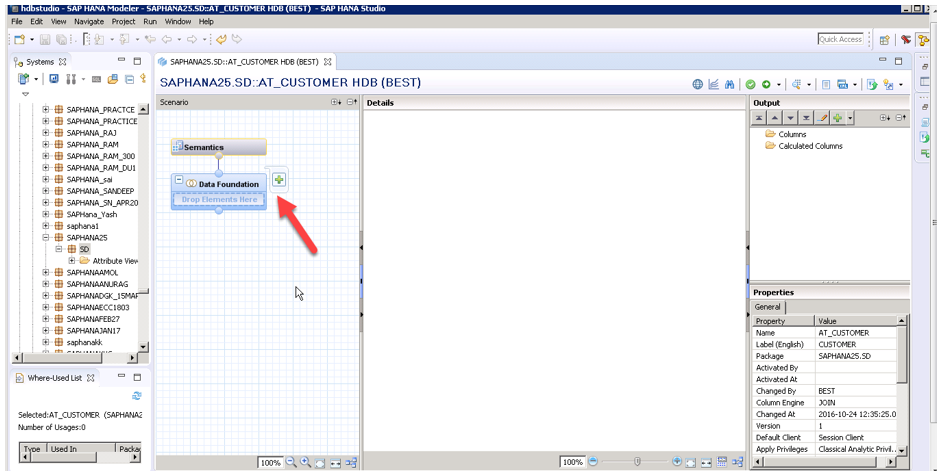Open the File menu
This screenshot has width=937, height=471.
click(17, 22)
